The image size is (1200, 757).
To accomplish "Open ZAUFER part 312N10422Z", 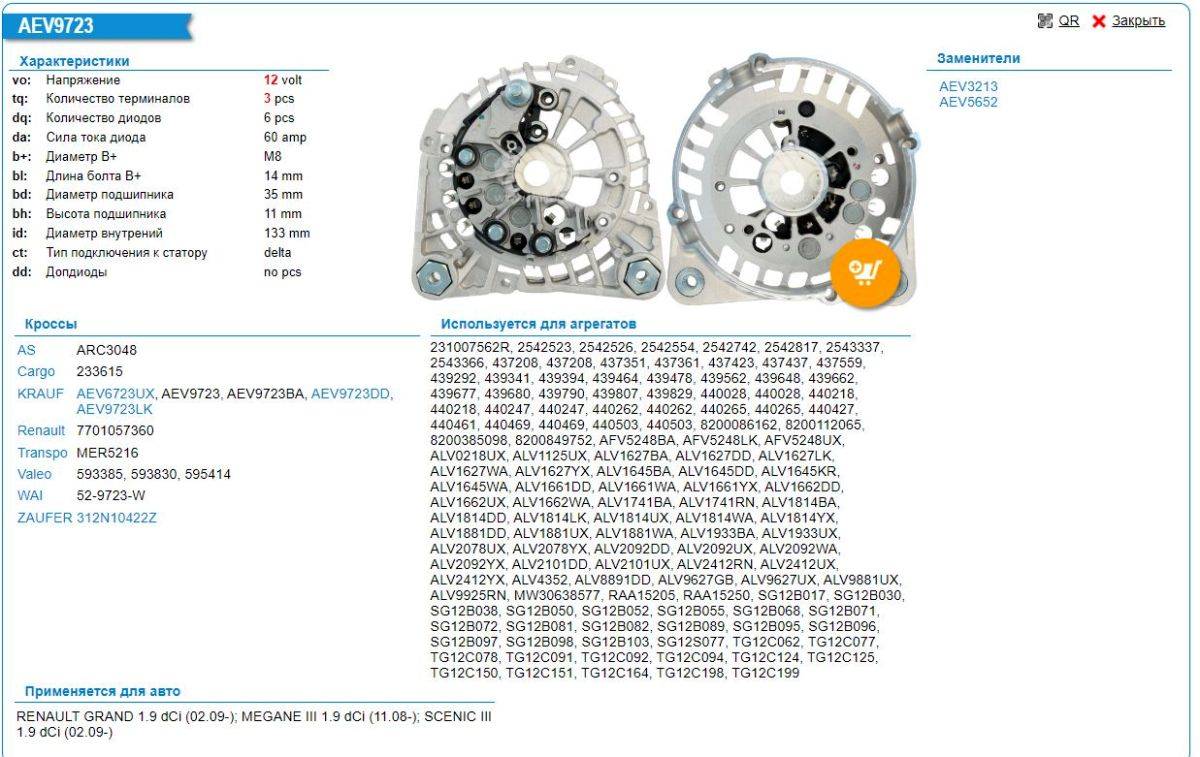I will point(117,518).
